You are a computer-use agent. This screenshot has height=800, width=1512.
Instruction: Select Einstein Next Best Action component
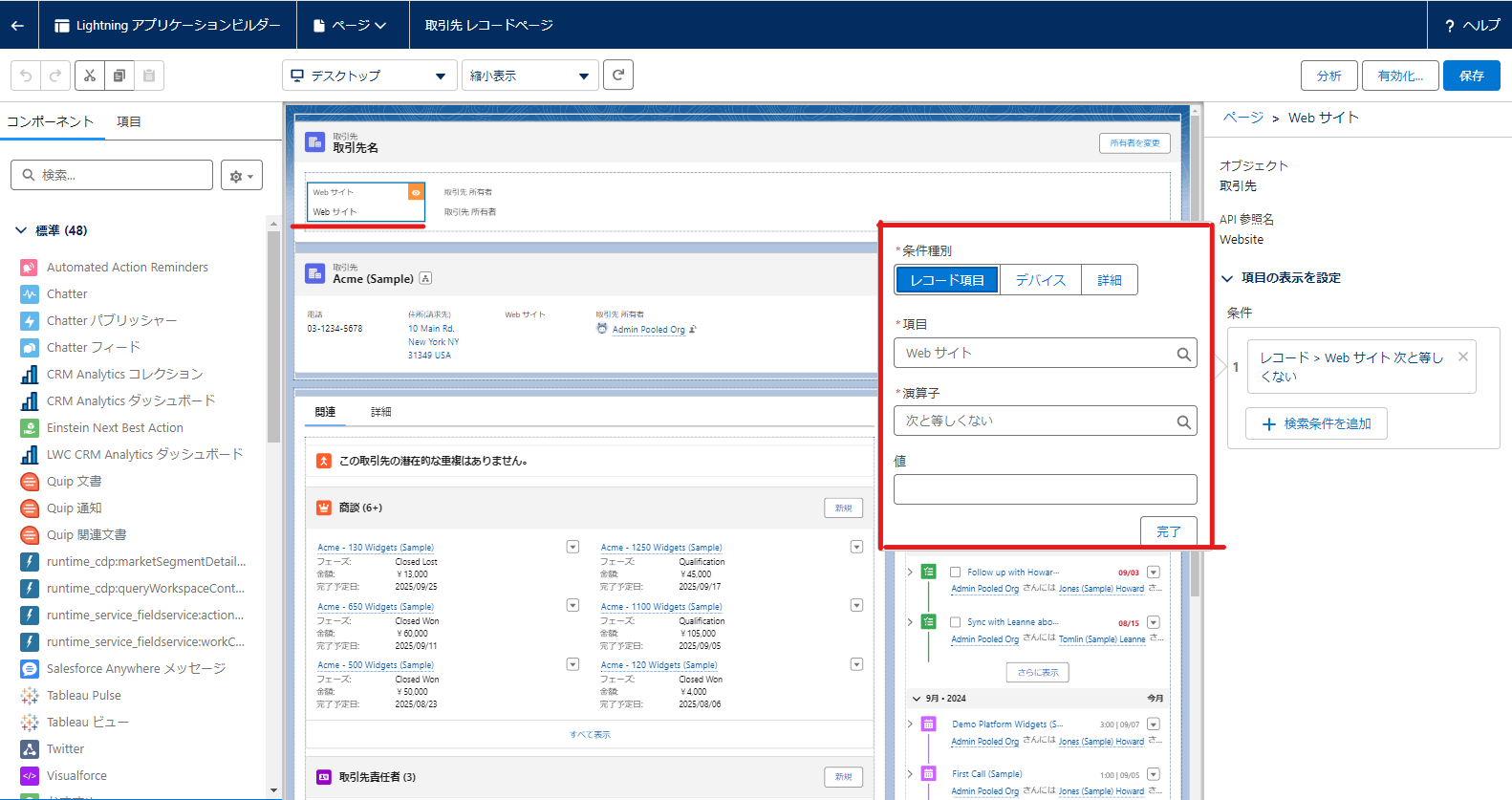(115, 428)
